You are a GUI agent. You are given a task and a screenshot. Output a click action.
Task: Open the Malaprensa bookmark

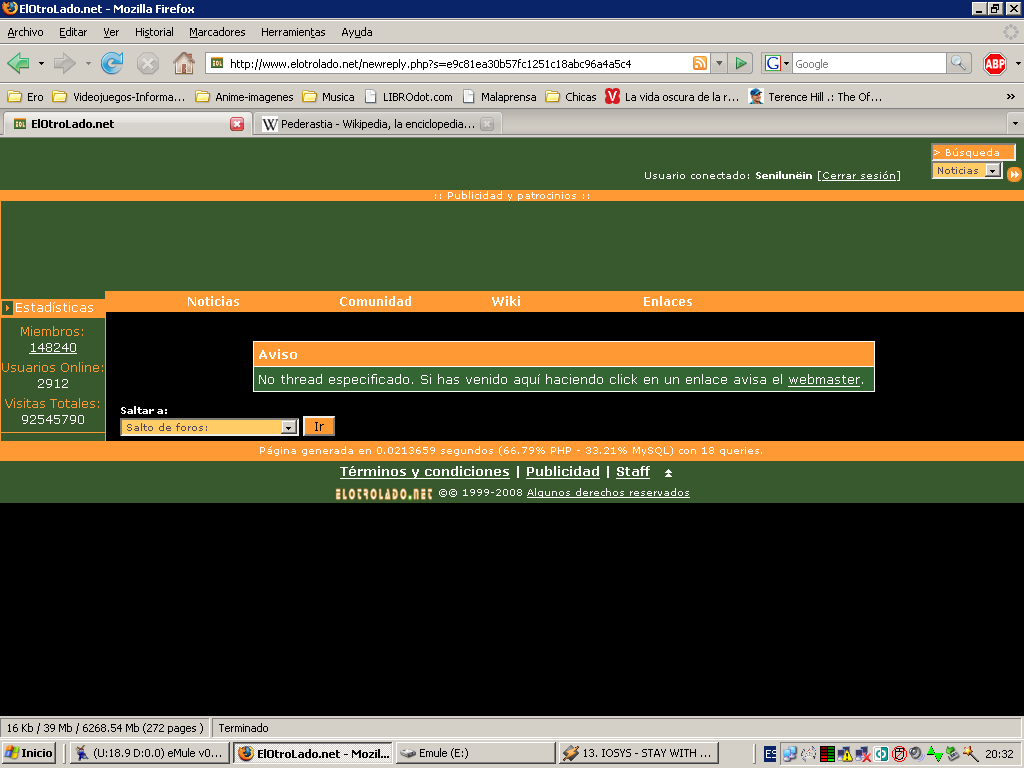(x=500, y=97)
